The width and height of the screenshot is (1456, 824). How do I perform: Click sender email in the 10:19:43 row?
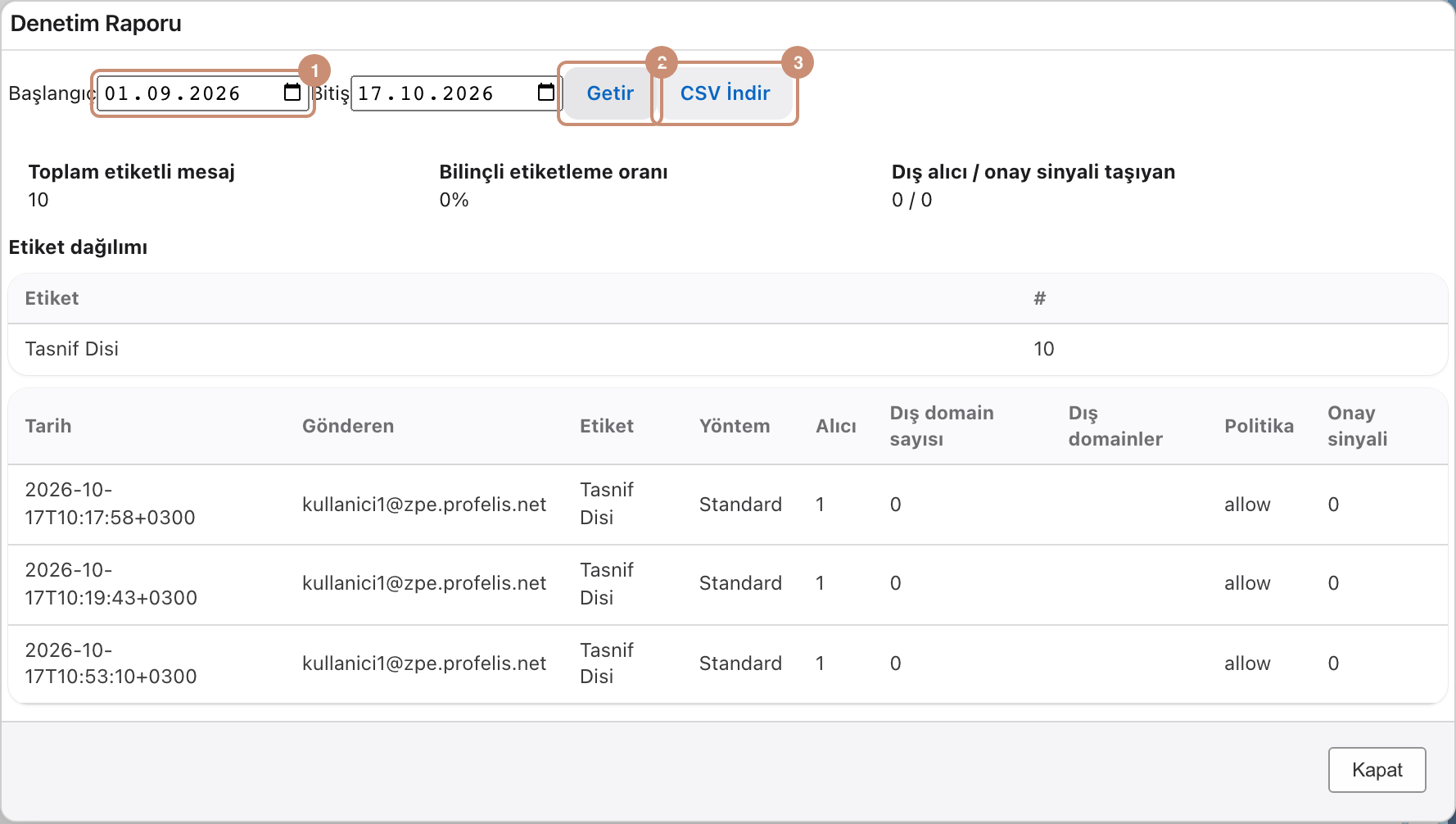[x=424, y=583]
